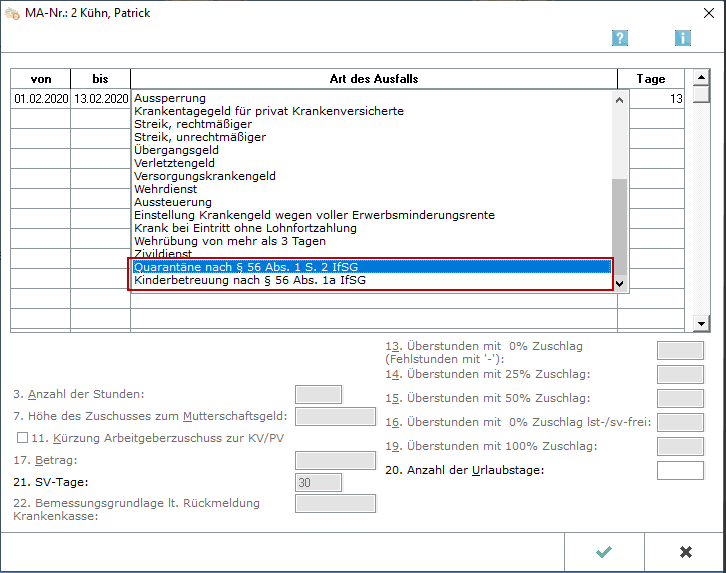Confirm with the green checkmark button
The height and width of the screenshot is (573, 726).
click(x=604, y=552)
